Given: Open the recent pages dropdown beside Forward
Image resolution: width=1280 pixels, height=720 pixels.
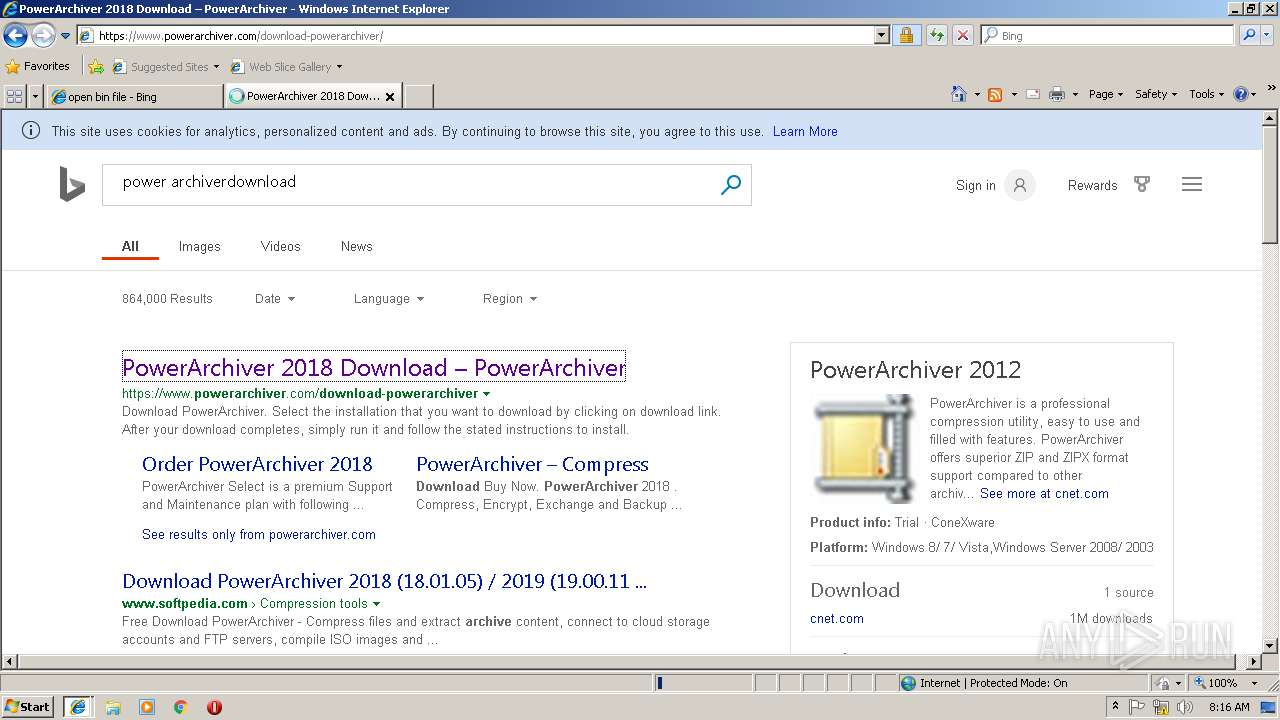Looking at the screenshot, I should (x=65, y=36).
